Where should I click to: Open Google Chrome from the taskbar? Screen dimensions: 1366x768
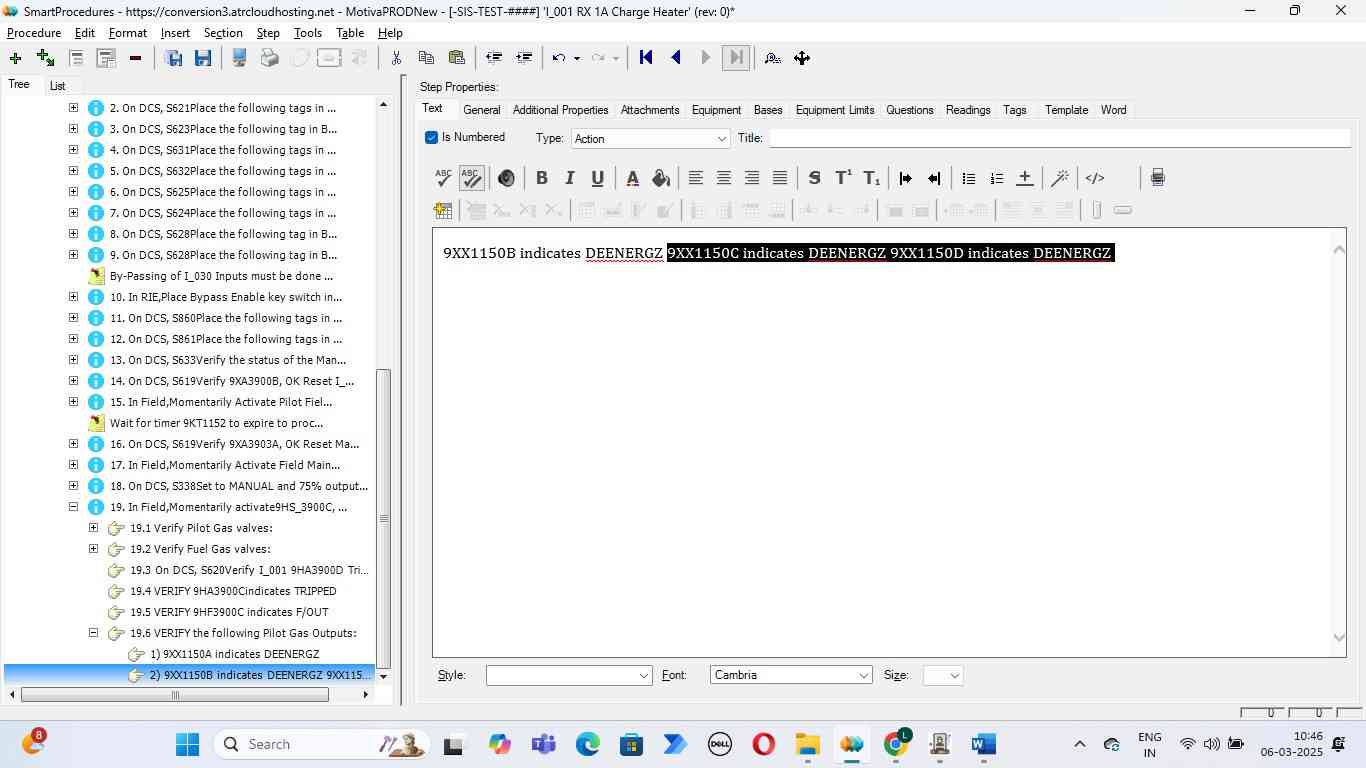pyautogui.click(x=896, y=744)
